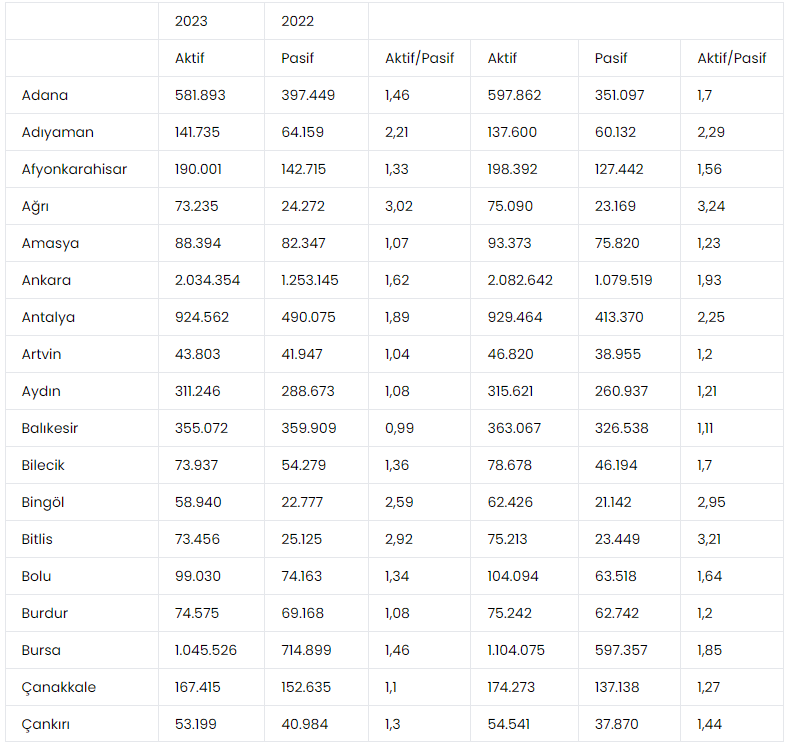The image size is (789, 742).
Task: Select Bilecik's 78.678 cell
Action: point(511,465)
